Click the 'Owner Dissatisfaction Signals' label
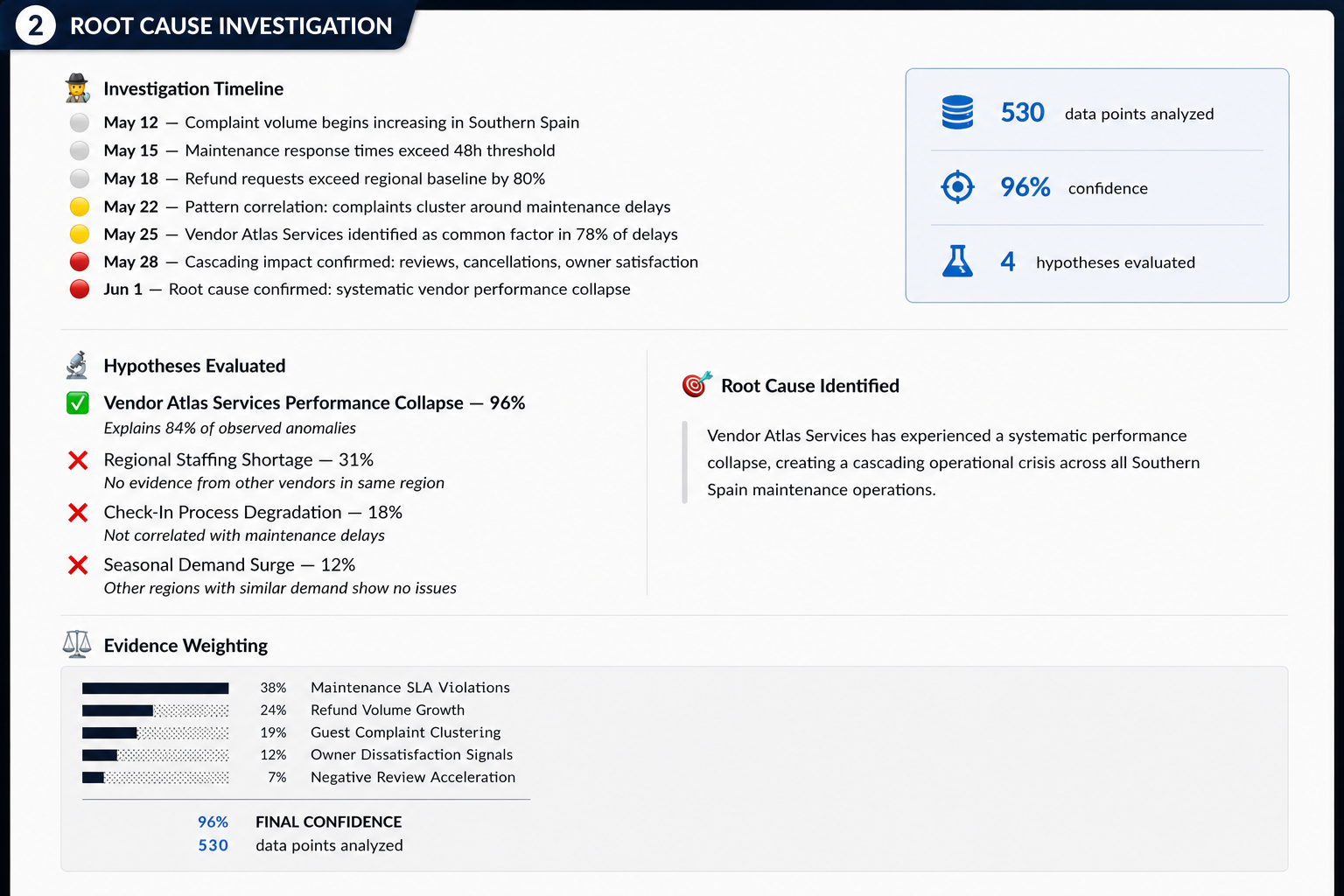This screenshot has width=1344, height=896. 412,755
